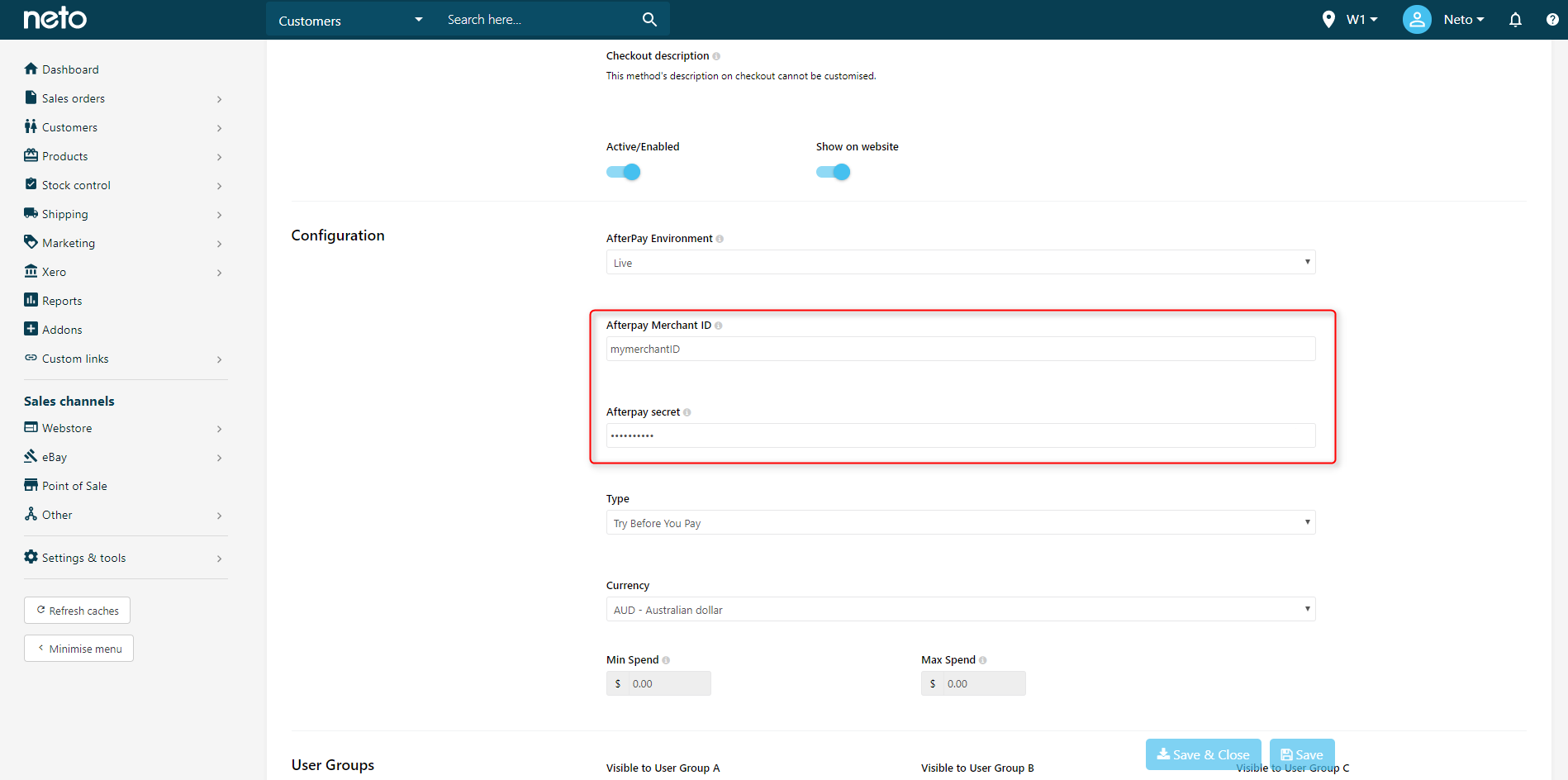Click AfterPay Environment info icon

tap(720, 239)
